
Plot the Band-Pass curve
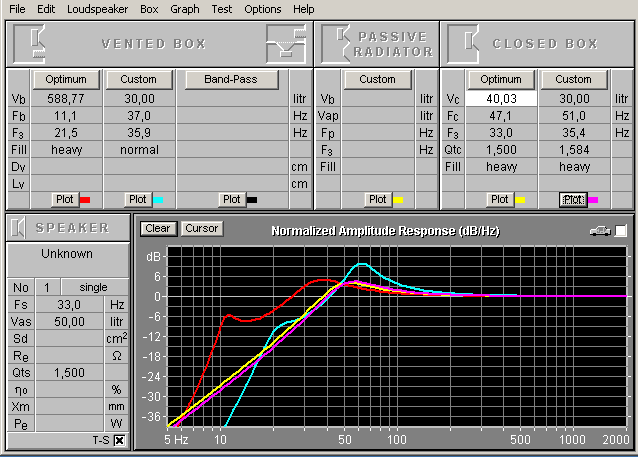click(x=232, y=199)
